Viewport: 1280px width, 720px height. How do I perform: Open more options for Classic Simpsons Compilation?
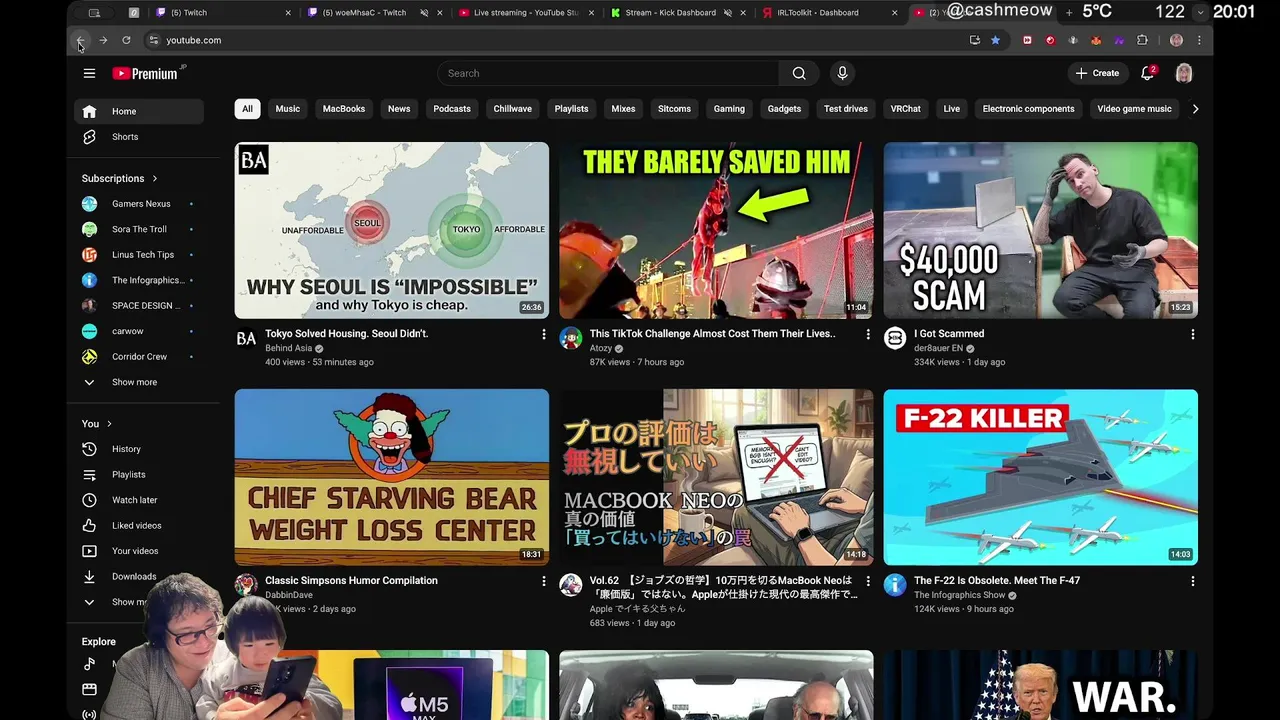coord(544,581)
